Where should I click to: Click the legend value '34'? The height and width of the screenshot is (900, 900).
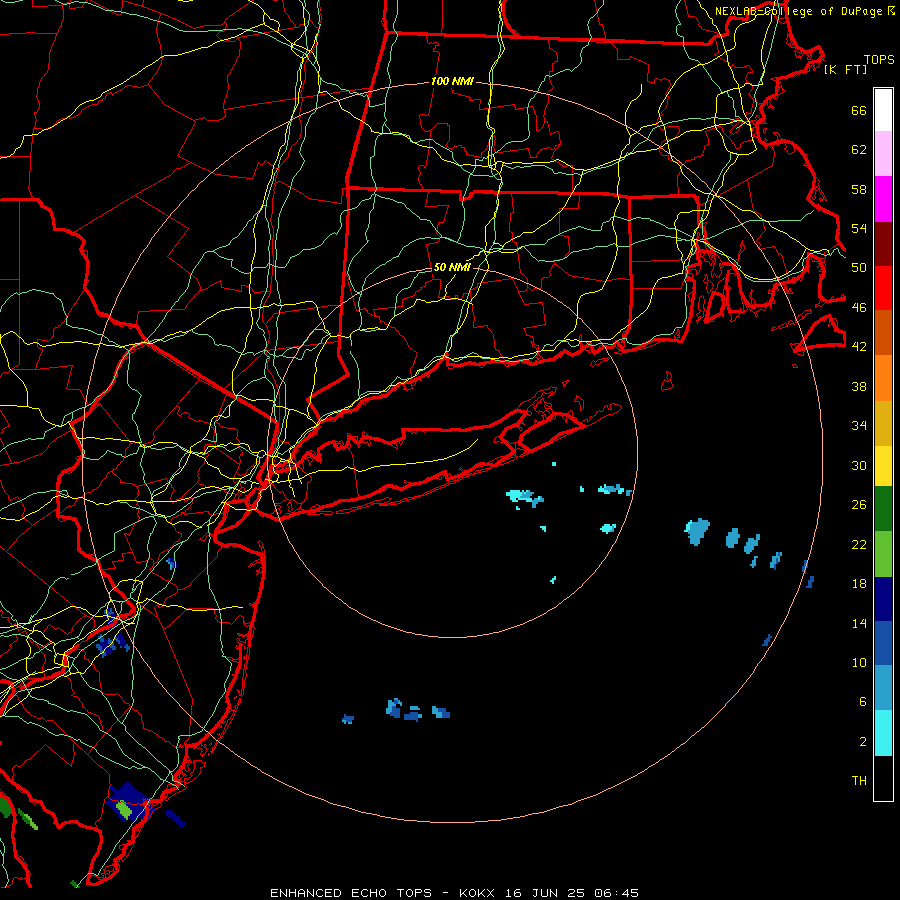tap(859, 426)
